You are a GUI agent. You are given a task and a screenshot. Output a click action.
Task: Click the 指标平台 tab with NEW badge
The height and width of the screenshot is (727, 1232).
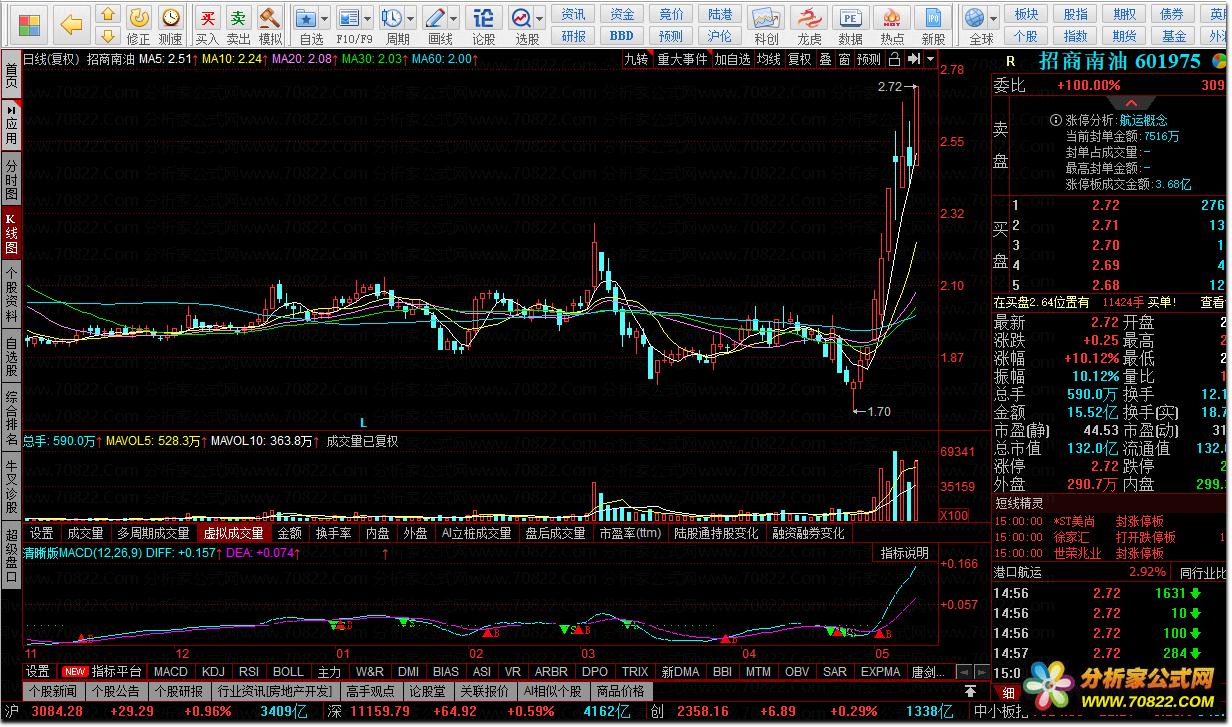click(103, 671)
